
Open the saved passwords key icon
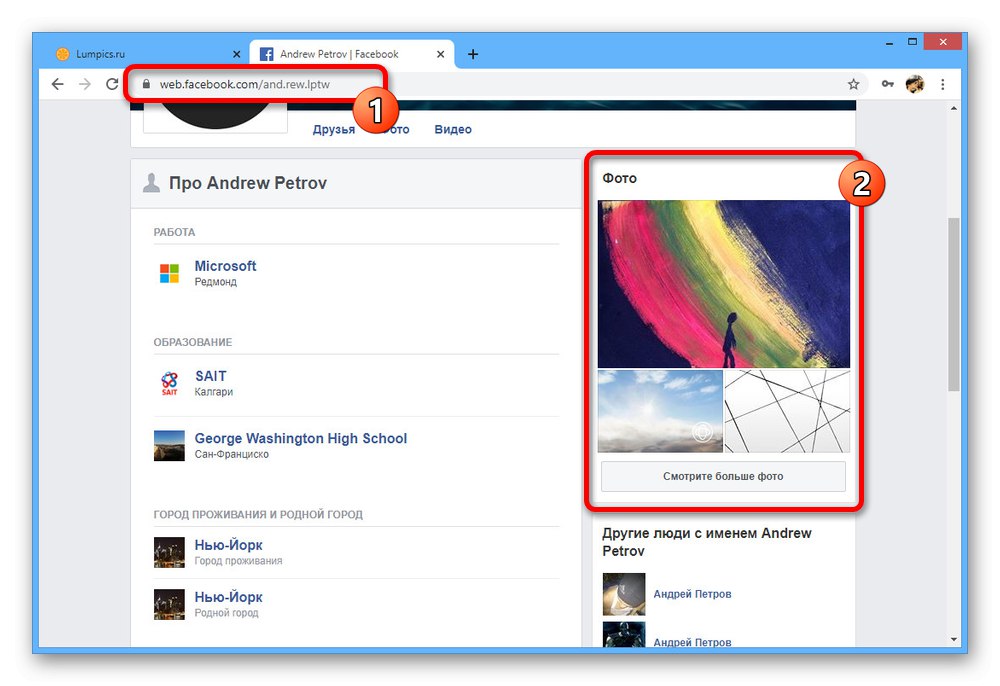pyautogui.click(x=887, y=84)
